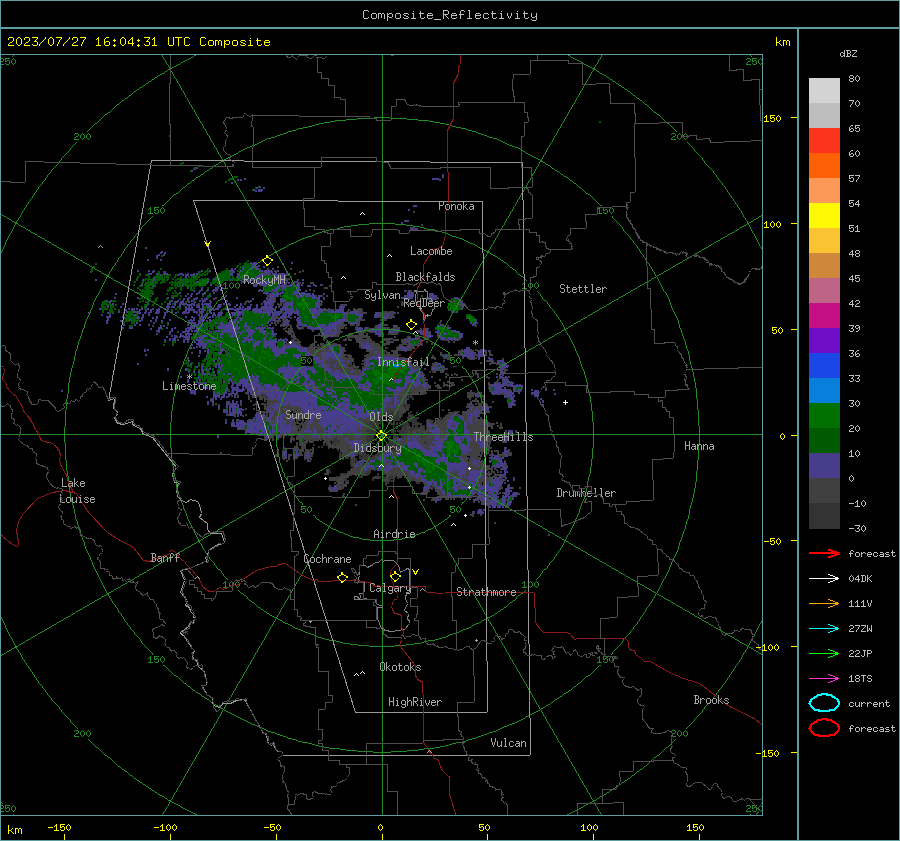The image size is (900, 841).
Task: Pick the orange 57-60 dBZ swatch
Action: [824, 166]
